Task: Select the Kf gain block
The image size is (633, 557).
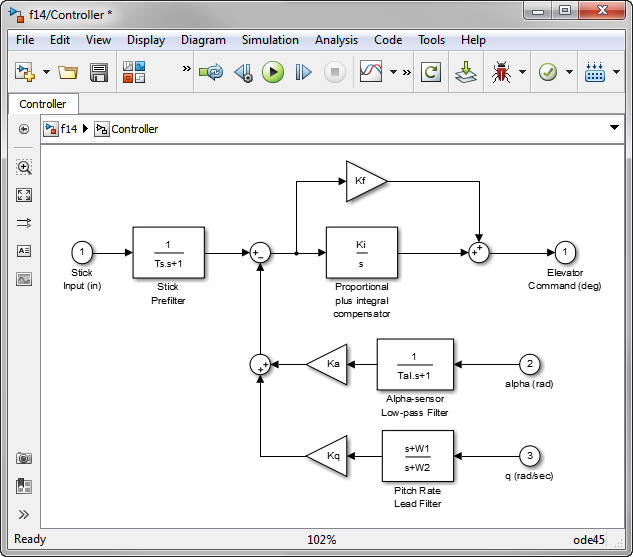Action: [x=364, y=181]
